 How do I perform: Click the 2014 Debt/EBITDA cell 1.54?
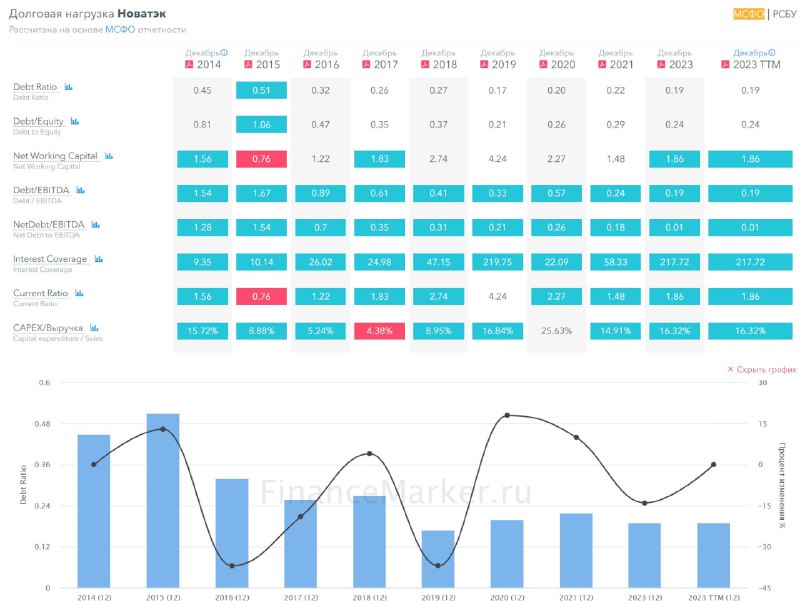click(x=203, y=193)
